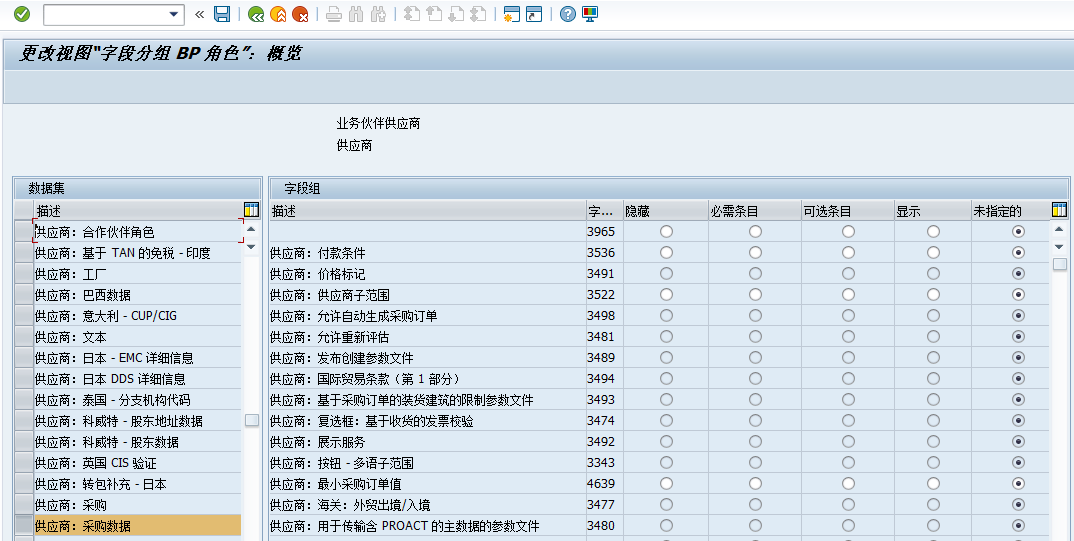Click the orange Exit icon
Viewport: 1074px width, 541px height.
click(x=278, y=14)
